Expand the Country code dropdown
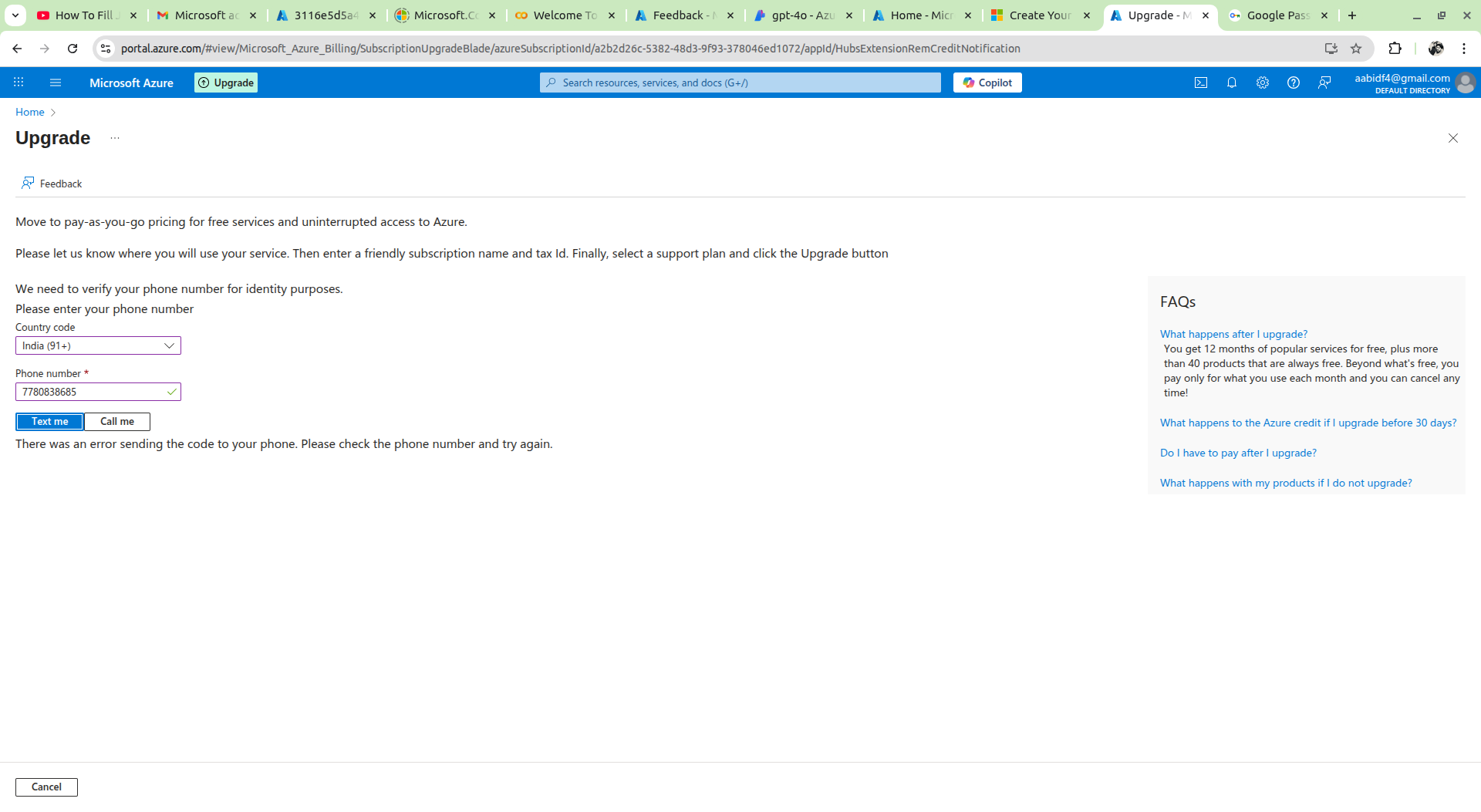The height and width of the screenshot is (812, 1481). [98, 345]
